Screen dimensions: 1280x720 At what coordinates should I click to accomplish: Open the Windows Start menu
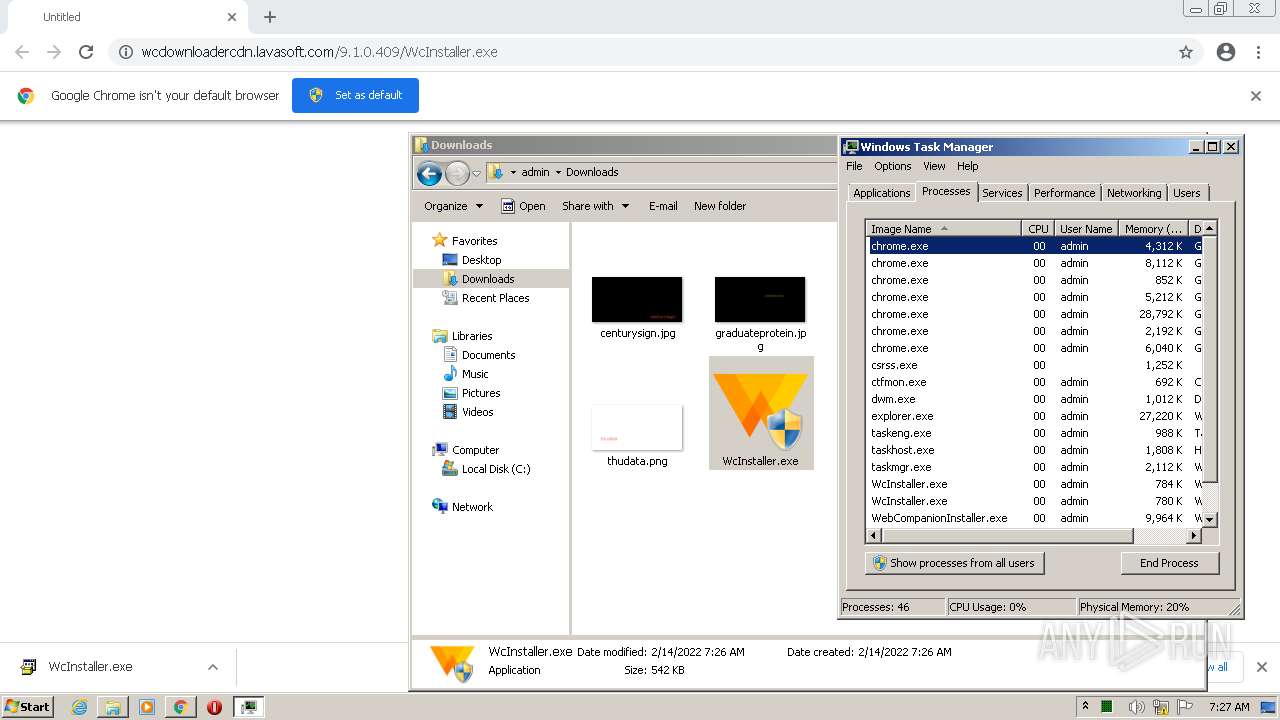pos(28,707)
